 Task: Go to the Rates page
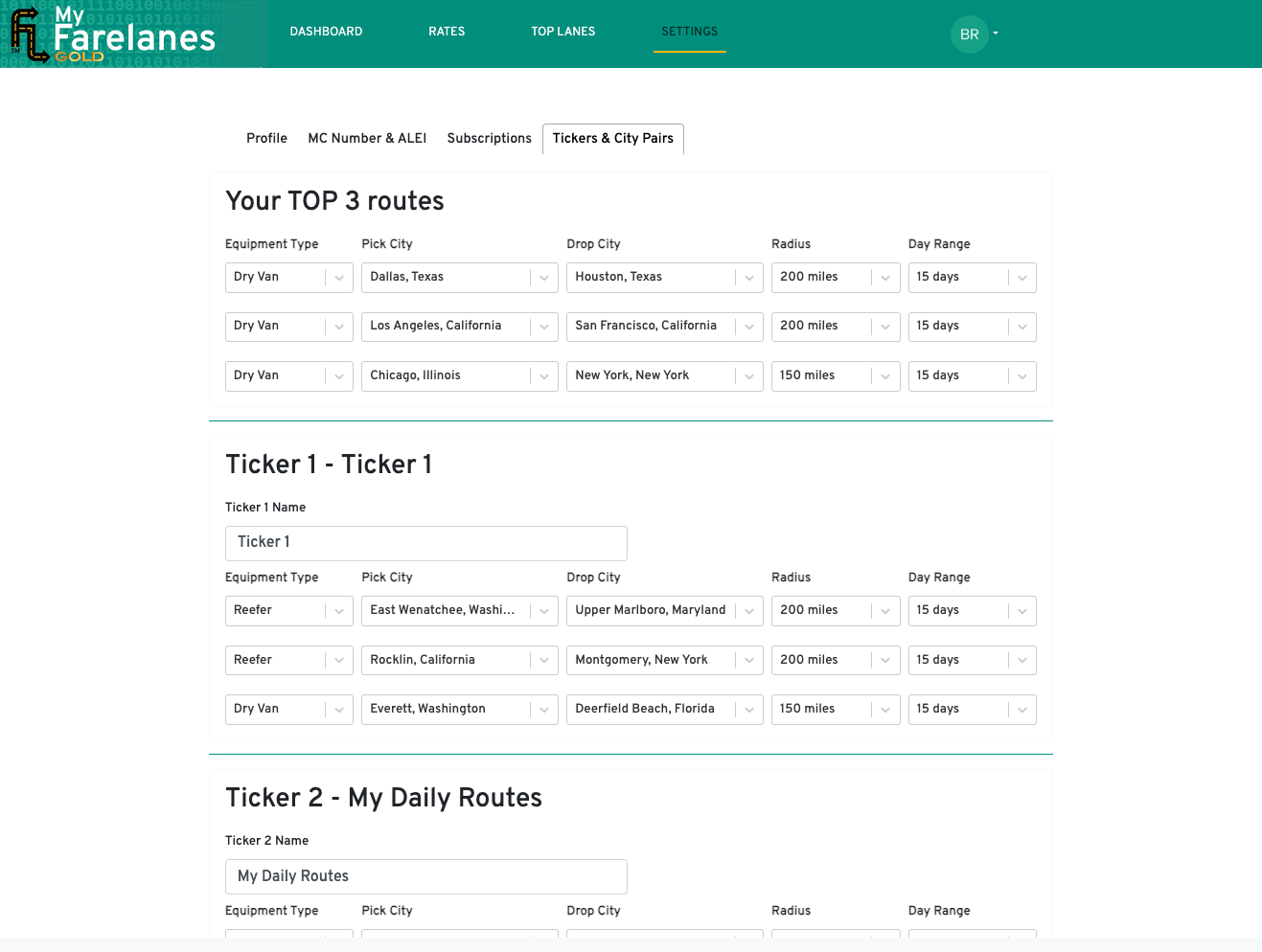tap(447, 32)
